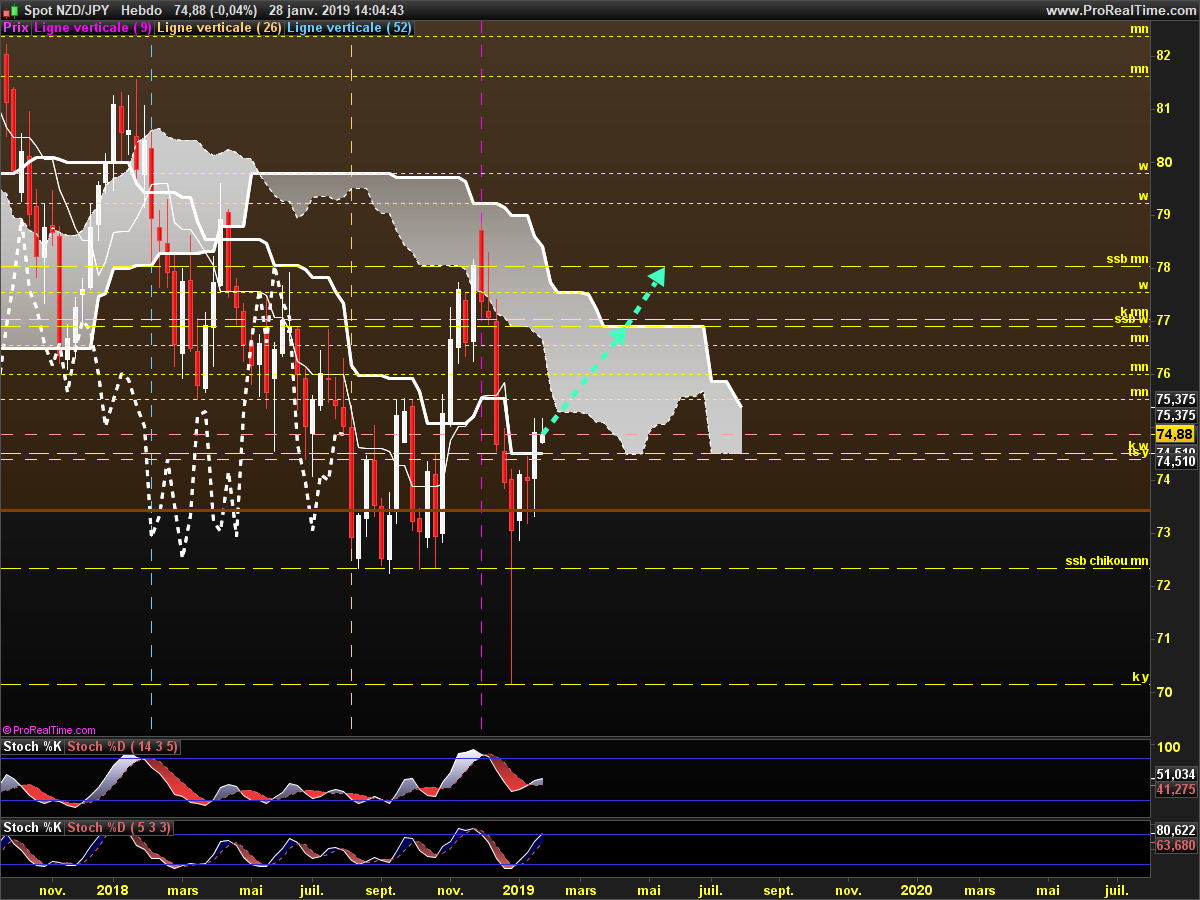This screenshot has width=1200, height=900.
Task: Click the candlestick chart icon beside Spot NZD/JPY
Action: [x=10, y=10]
